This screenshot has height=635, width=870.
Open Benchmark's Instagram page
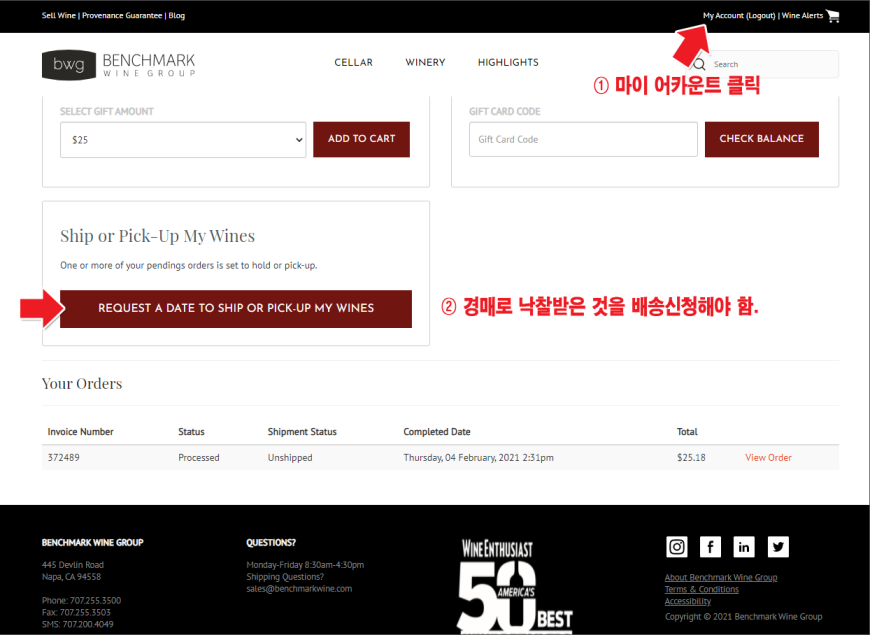click(x=676, y=547)
